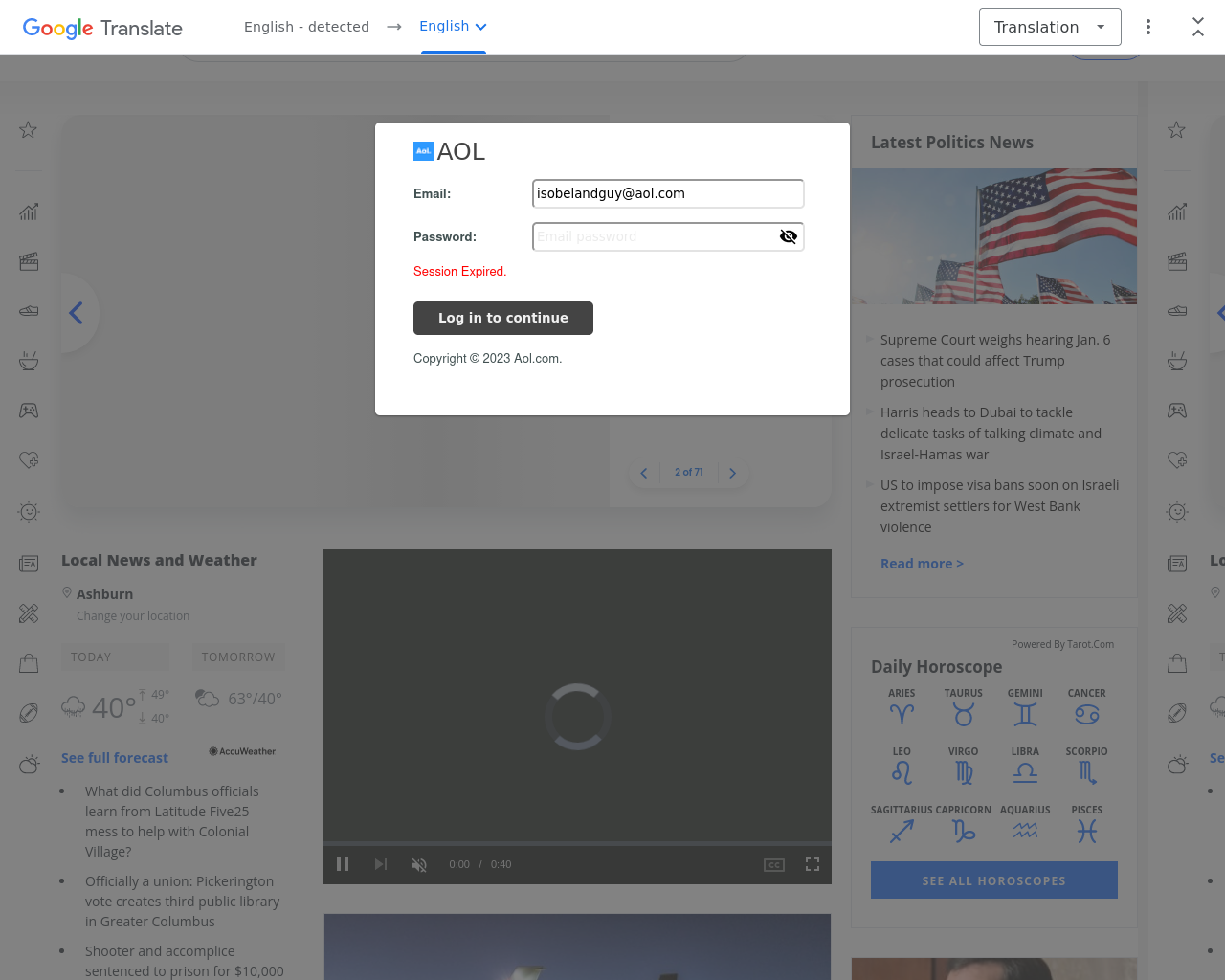Screen dimensions: 1225x980
Task: Click the crossed pencil and ruler icon in left sidebar
Action: pyautogui.click(x=29, y=613)
